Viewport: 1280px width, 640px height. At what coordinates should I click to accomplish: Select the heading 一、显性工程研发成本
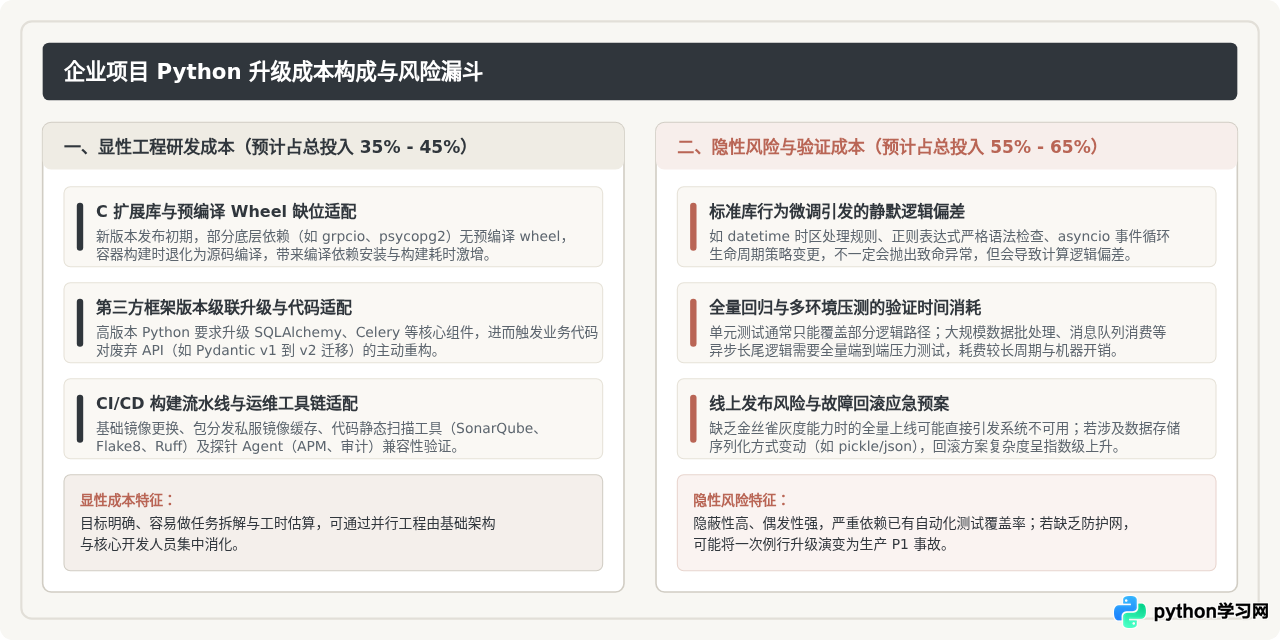click(x=149, y=147)
